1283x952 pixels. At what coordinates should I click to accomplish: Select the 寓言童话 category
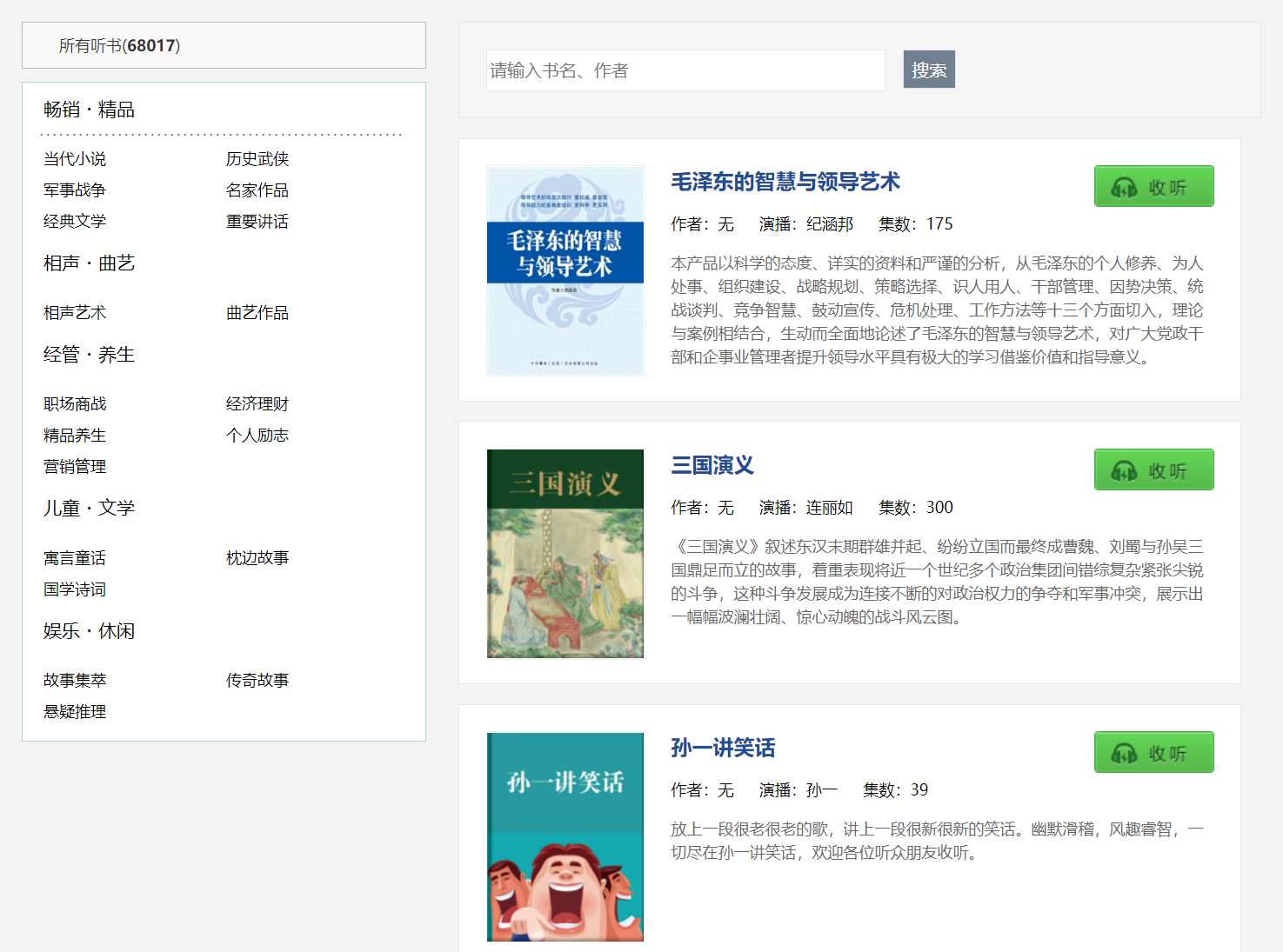75,558
